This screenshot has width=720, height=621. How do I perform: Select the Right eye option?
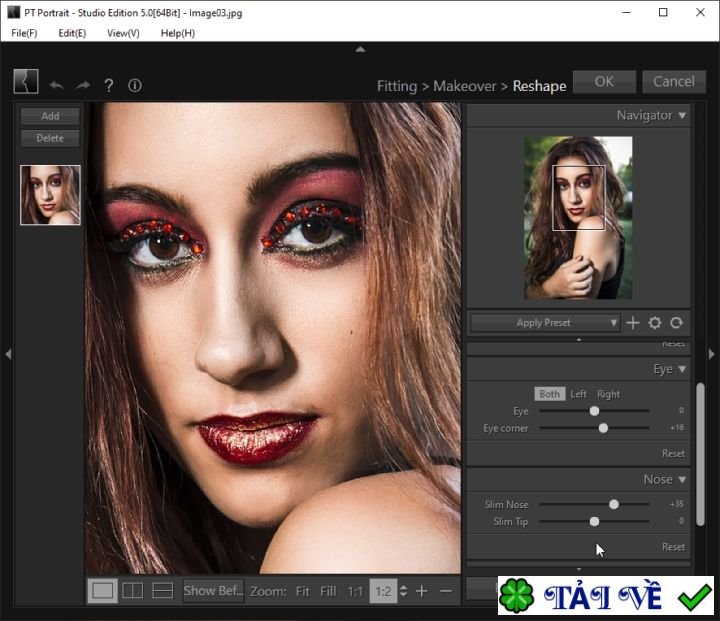point(608,394)
